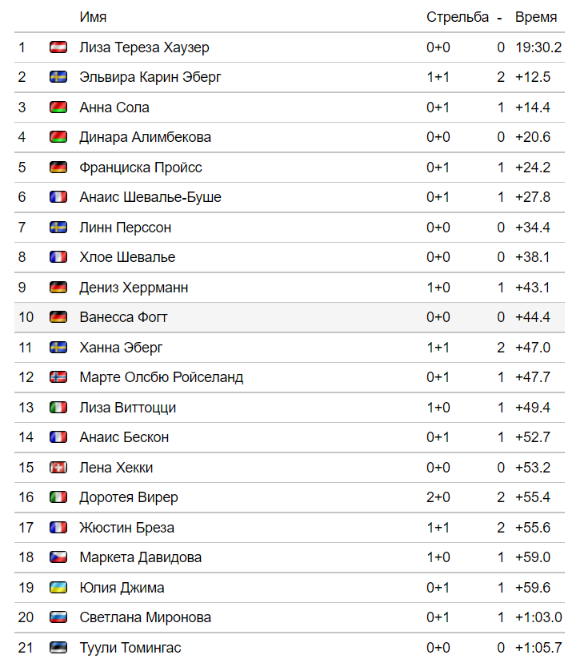Click the Ukrainian flag beside Юлия Джима
This screenshot has height=656, width=565.
(58, 587)
